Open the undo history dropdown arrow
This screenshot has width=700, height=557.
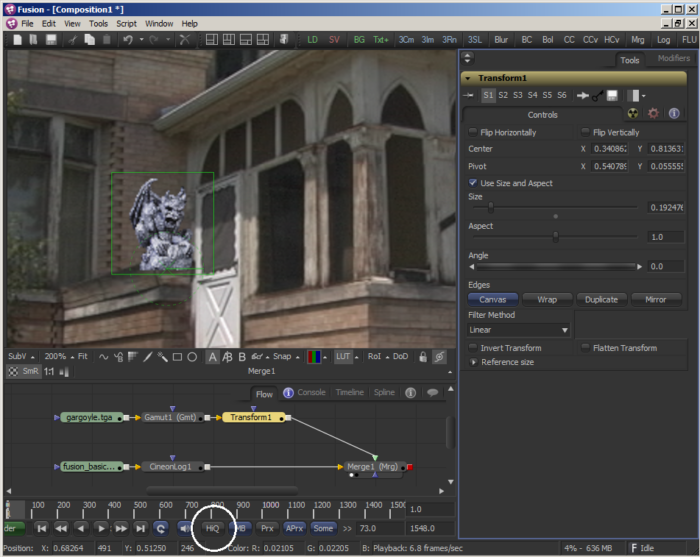142,40
